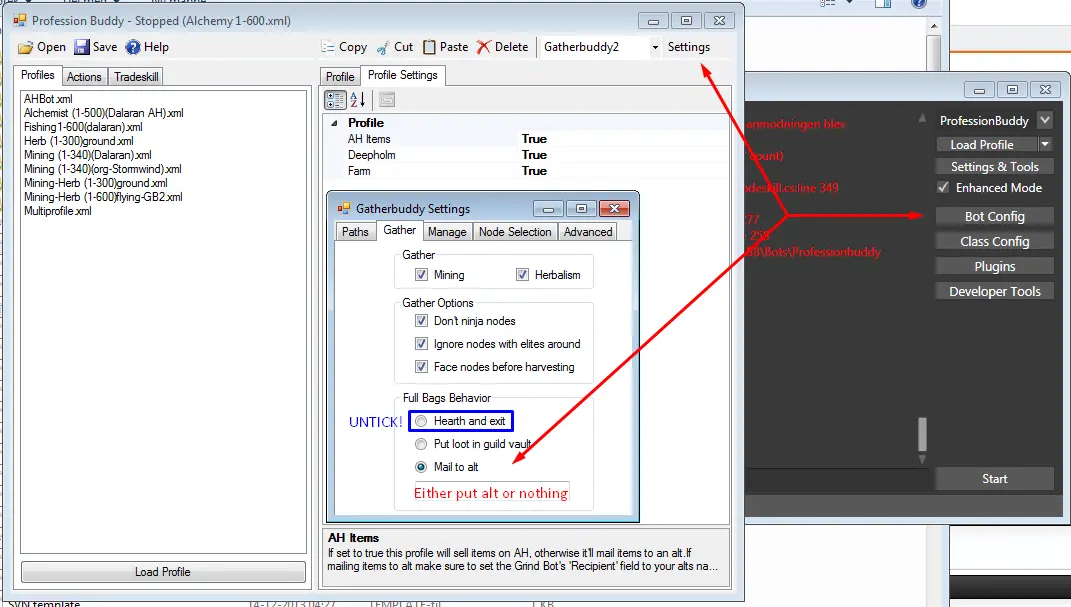Click the Paste clipboard icon
Viewport: 1071px width, 607px height.
429,47
